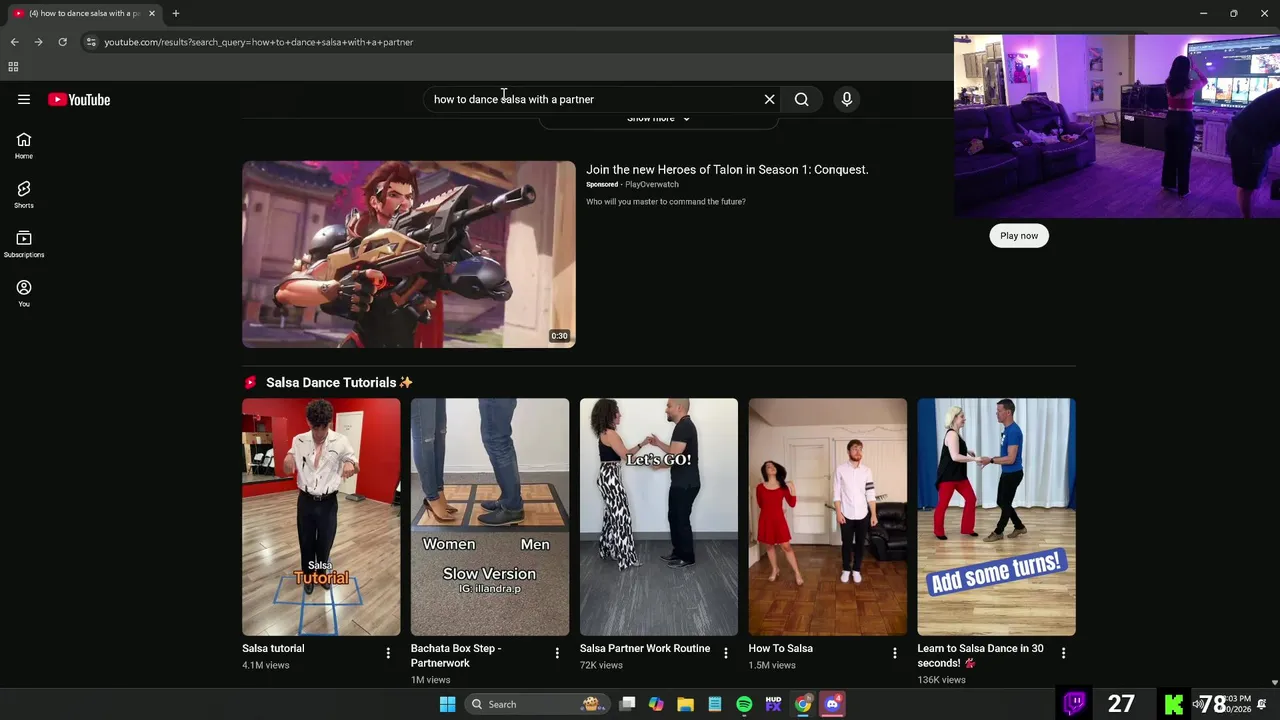Open Windows Start menu
The height and width of the screenshot is (720, 1280).
coord(447,704)
